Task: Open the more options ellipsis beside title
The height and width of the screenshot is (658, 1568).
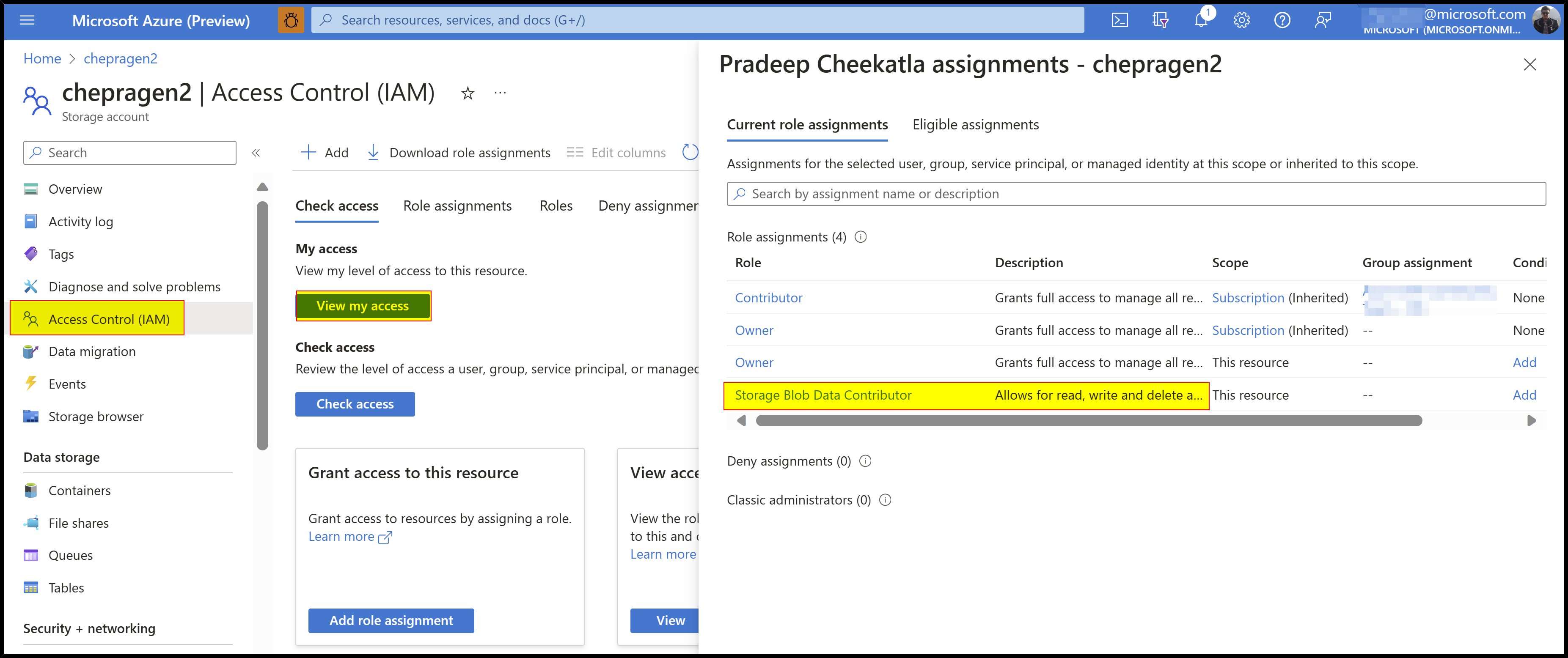Action: click(x=501, y=93)
